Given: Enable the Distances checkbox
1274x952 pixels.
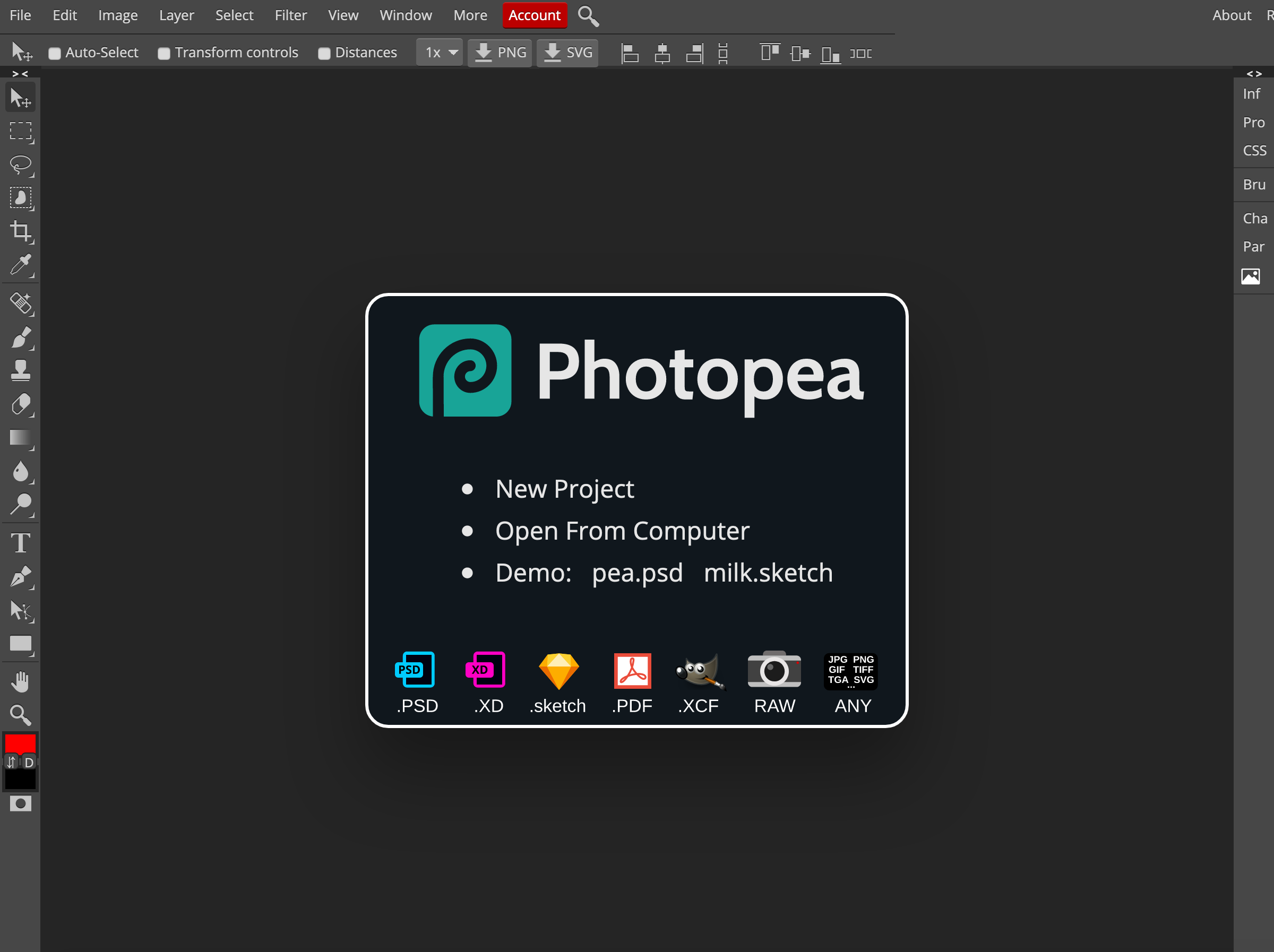Looking at the screenshot, I should 324,54.
